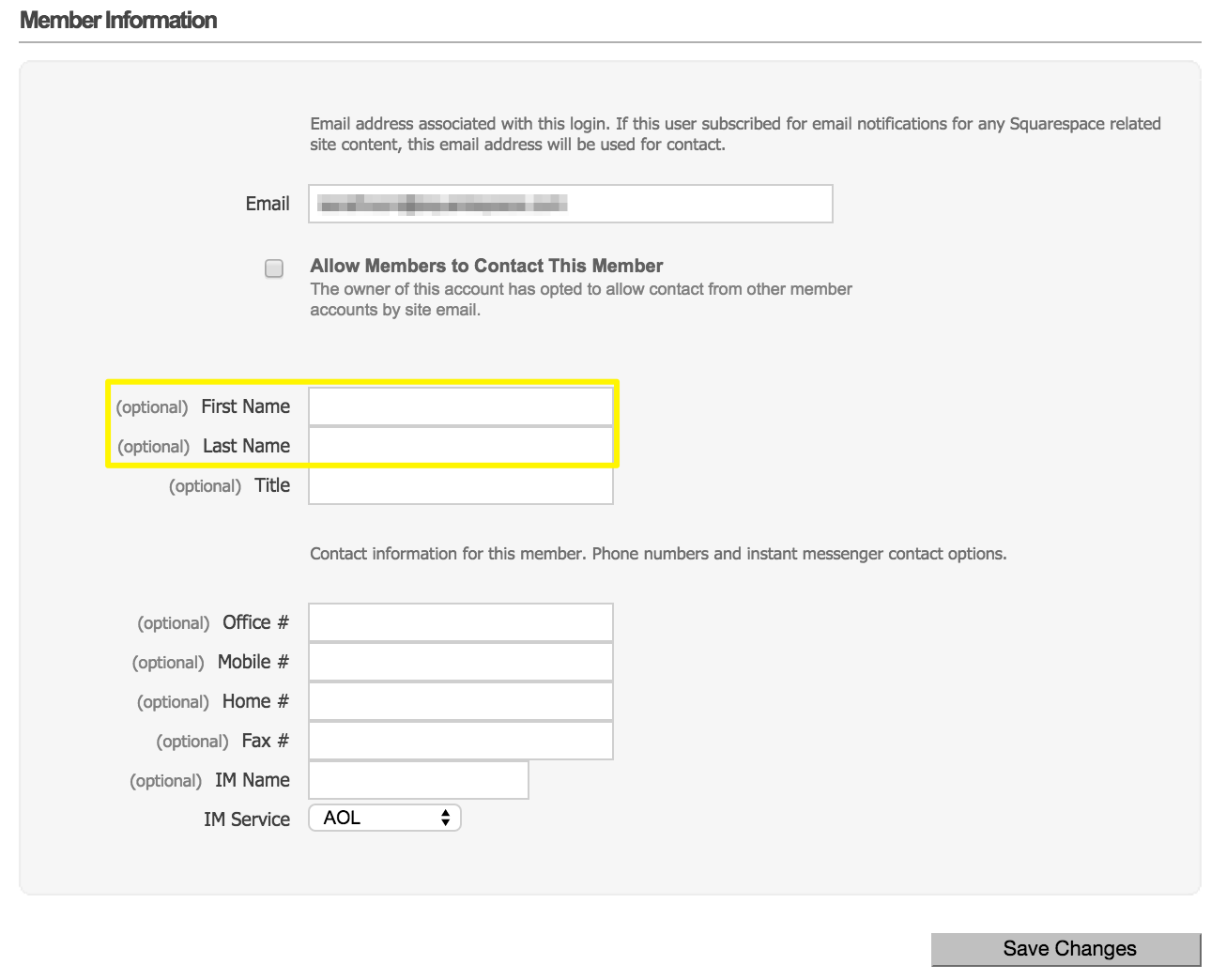Enable the Allow Members to Contact checkbox
1211x980 pixels.
point(274,268)
